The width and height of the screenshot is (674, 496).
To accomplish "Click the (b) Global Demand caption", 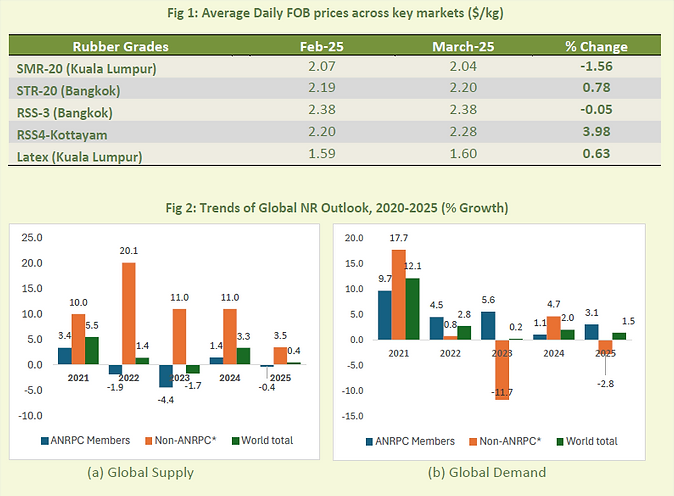I will (x=487, y=472).
